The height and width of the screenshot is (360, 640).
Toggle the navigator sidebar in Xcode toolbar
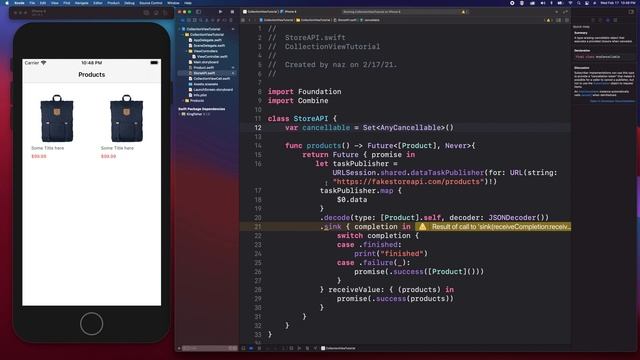point(199,12)
